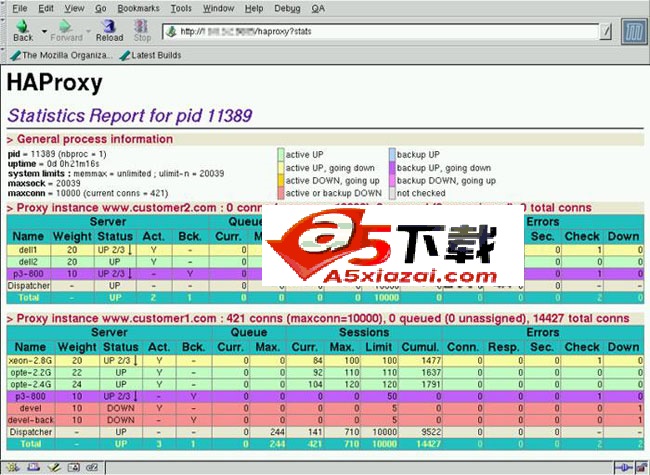Open the Tools menu
Image resolution: width=650 pixels, height=475 pixels.
tap(181, 8)
